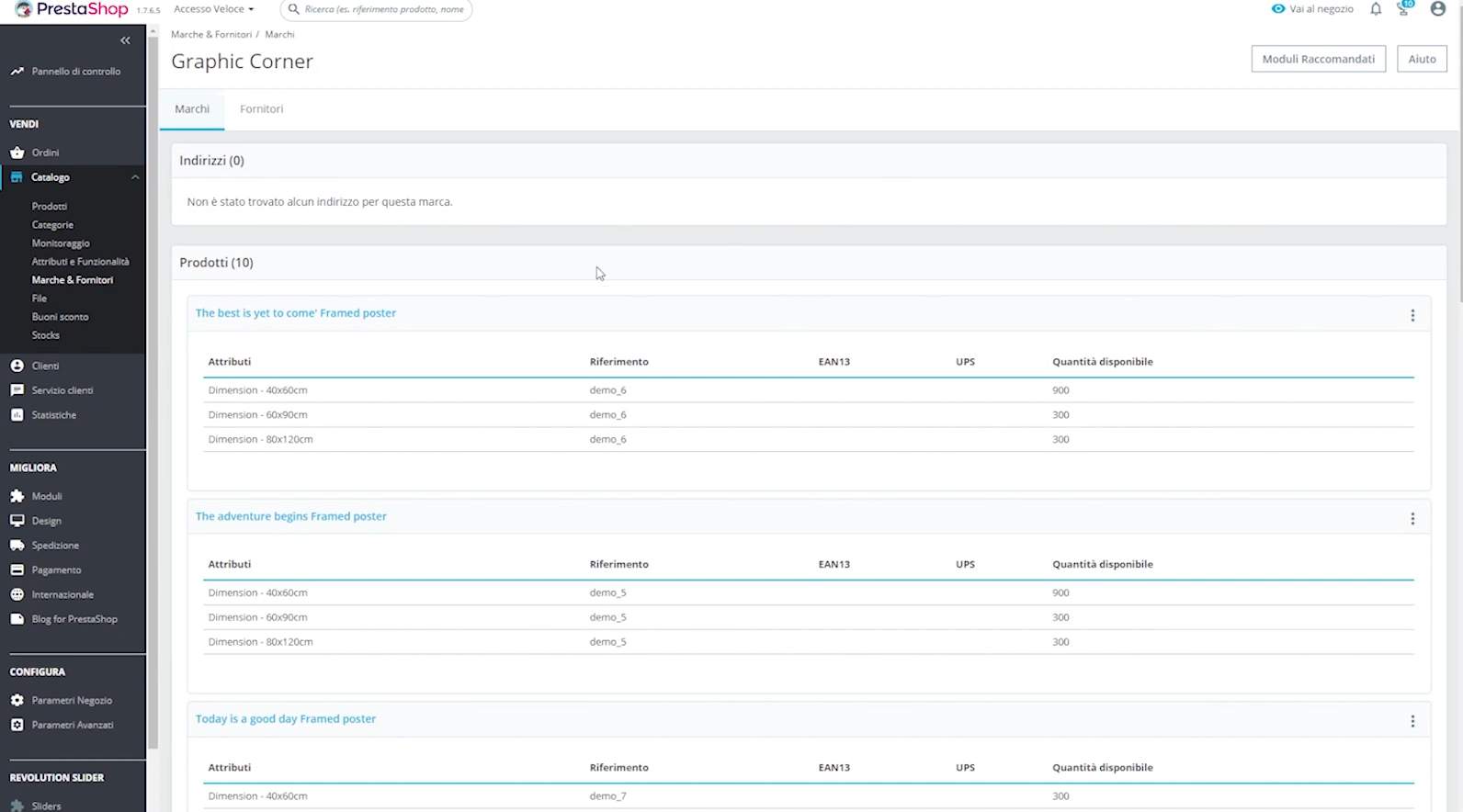
Task: Click the notifications bell icon
Action: pos(1375,9)
